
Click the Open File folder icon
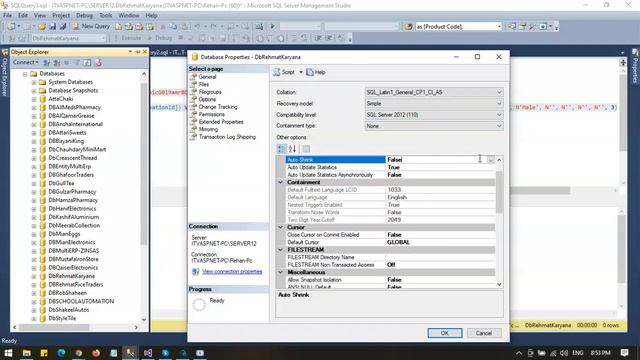[42, 27]
